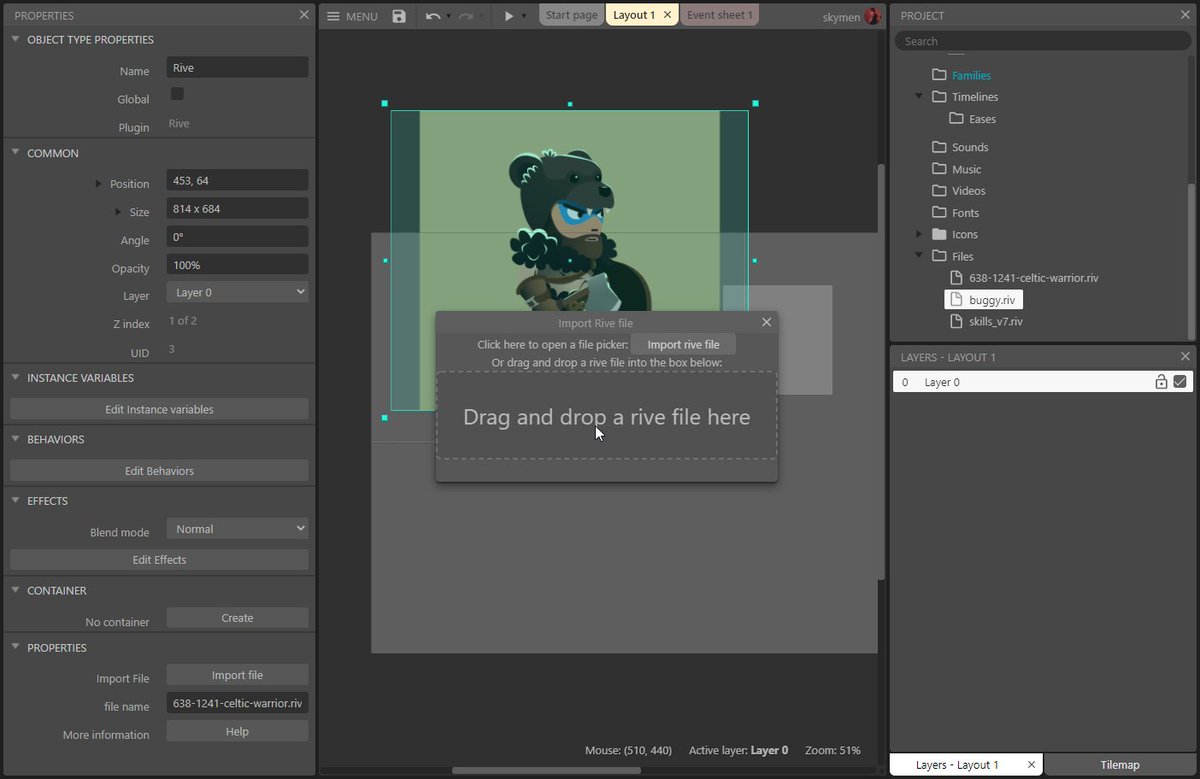The width and height of the screenshot is (1200, 779).
Task: Collapse the Common section
Action: click(x=16, y=153)
